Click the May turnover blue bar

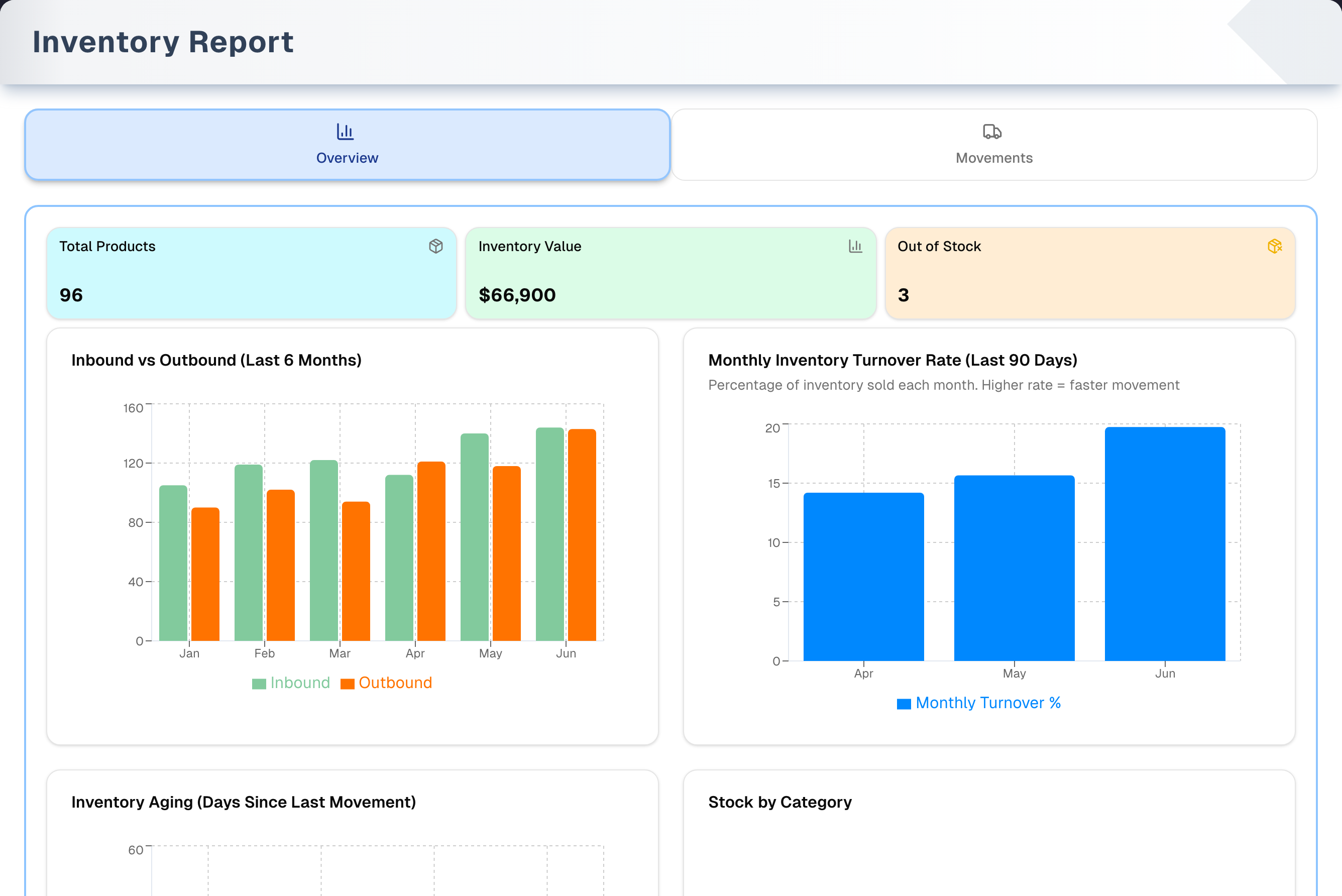pyautogui.click(x=1015, y=568)
